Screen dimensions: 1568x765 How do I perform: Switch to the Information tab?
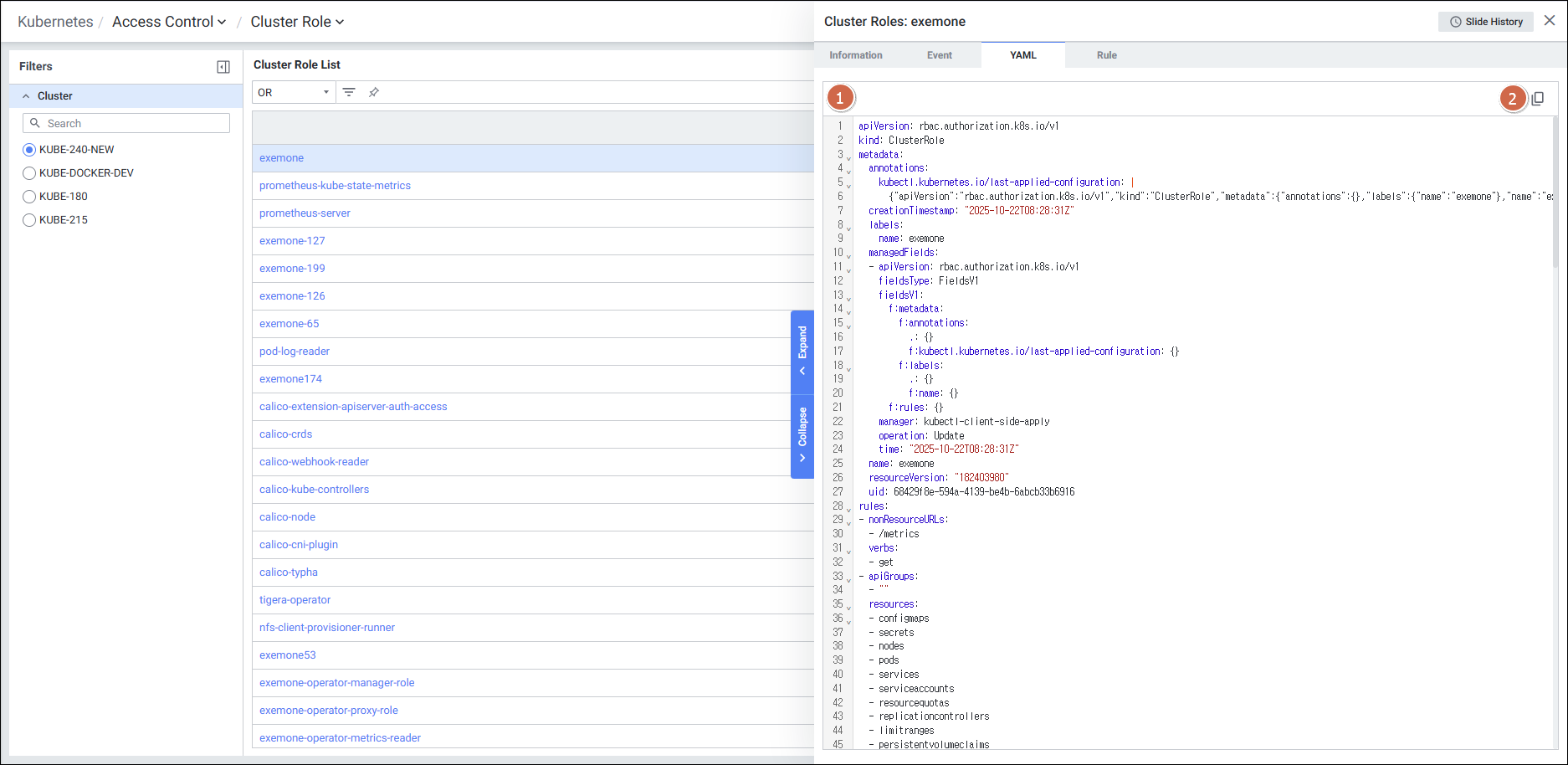[x=855, y=55]
